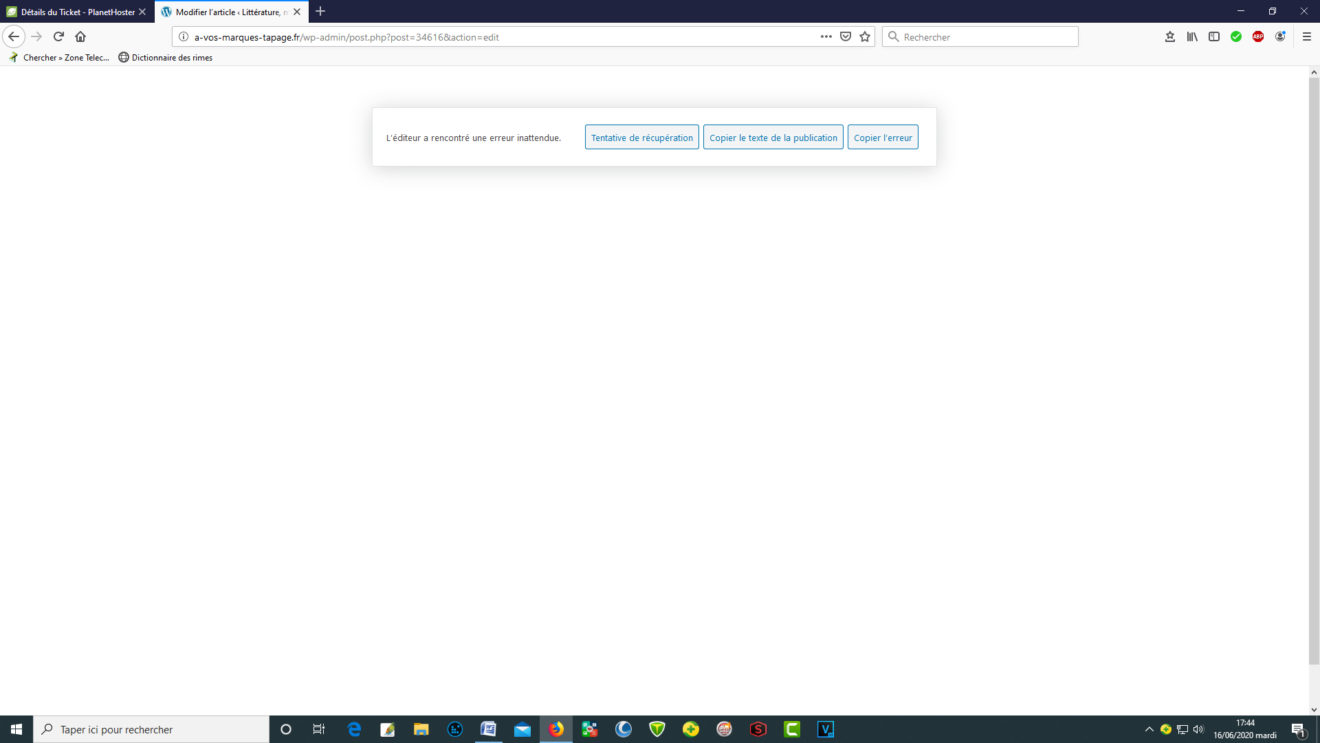Open Cortana from the taskbar
1320x743 pixels.
click(x=285, y=729)
